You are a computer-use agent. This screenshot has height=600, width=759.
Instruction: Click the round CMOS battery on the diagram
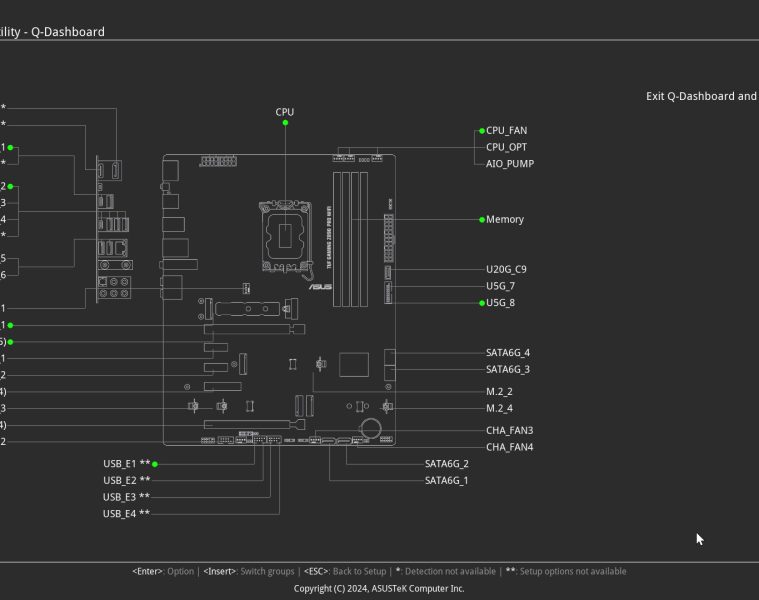[x=371, y=428]
